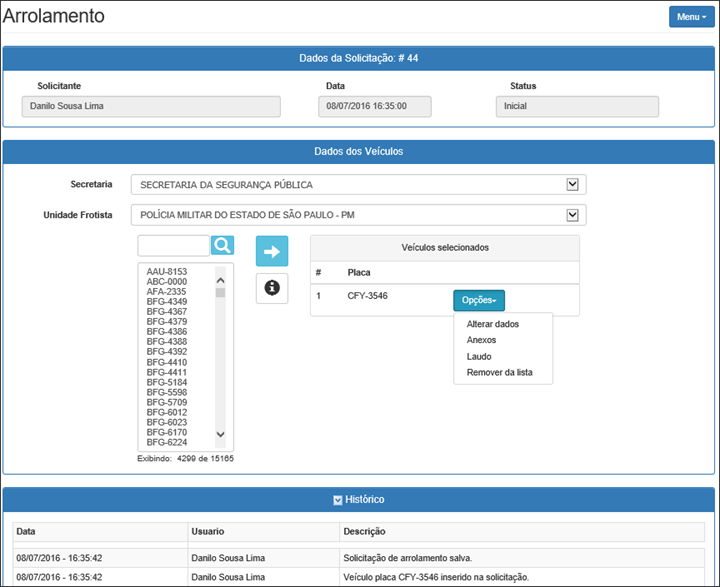Click the info circle icon button
The image size is (720, 587).
(x=271, y=288)
